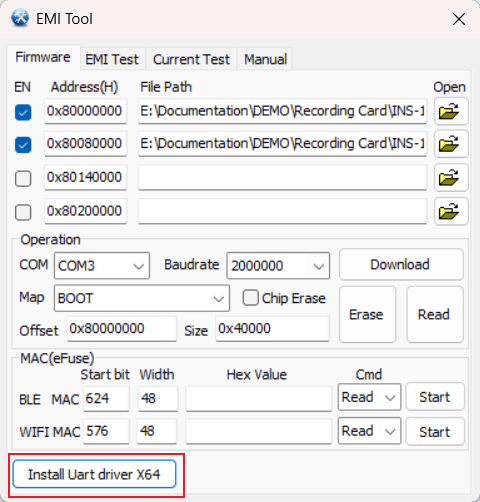Click the WIFI MAC Start bit field 576

(x=106, y=431)
